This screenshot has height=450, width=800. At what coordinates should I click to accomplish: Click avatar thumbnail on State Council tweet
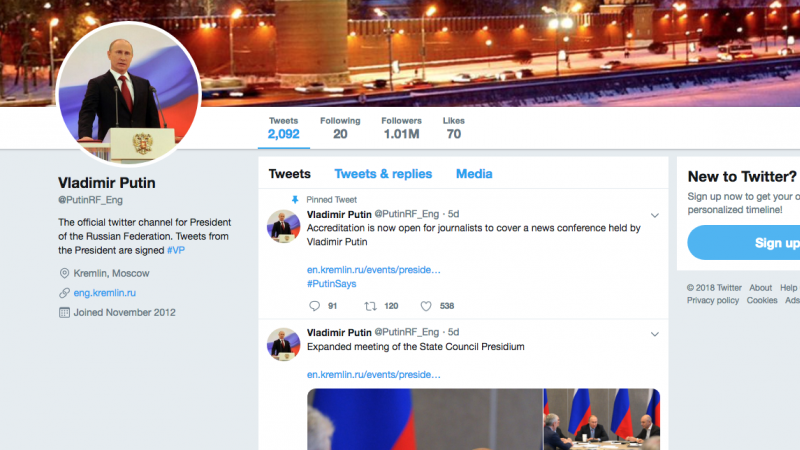283,344
